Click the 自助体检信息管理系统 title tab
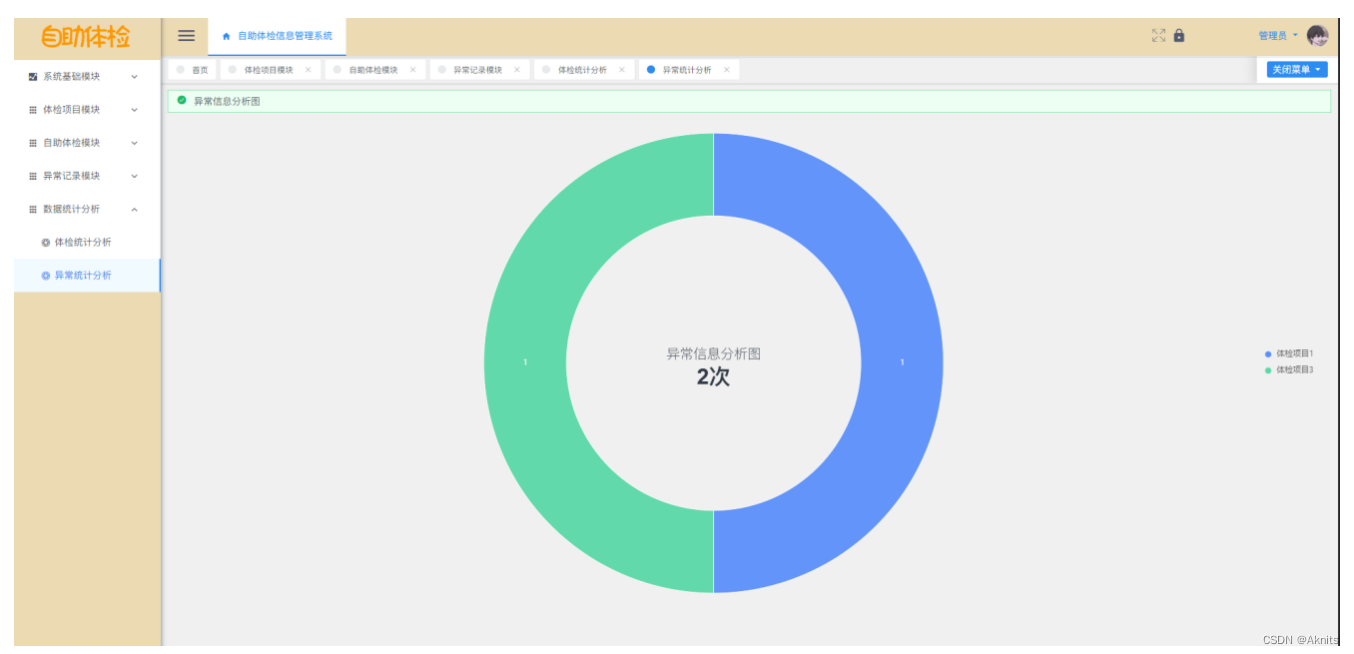The image size is (1354, 654). point(277,36)
